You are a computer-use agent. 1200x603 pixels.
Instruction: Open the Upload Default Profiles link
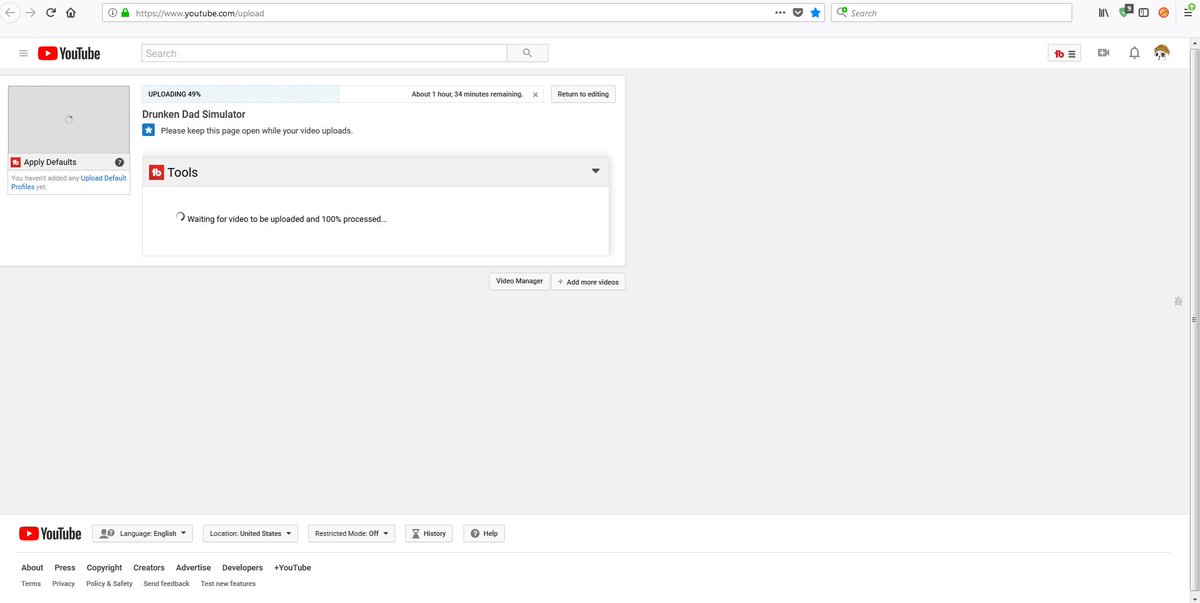pyautogui.click(x=69, y=182)
